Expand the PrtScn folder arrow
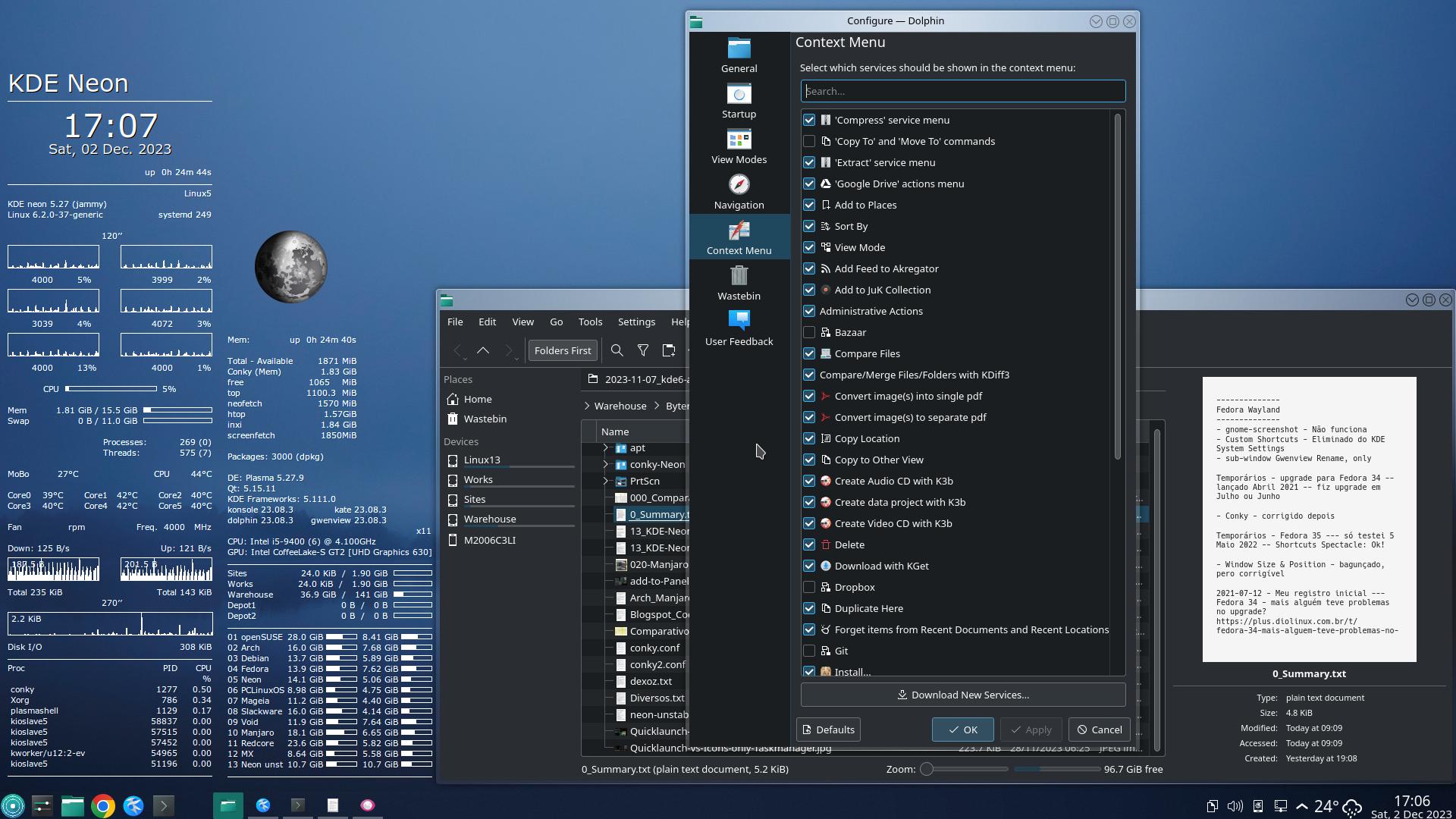1456x819 pixels. (x=605, y=482)
